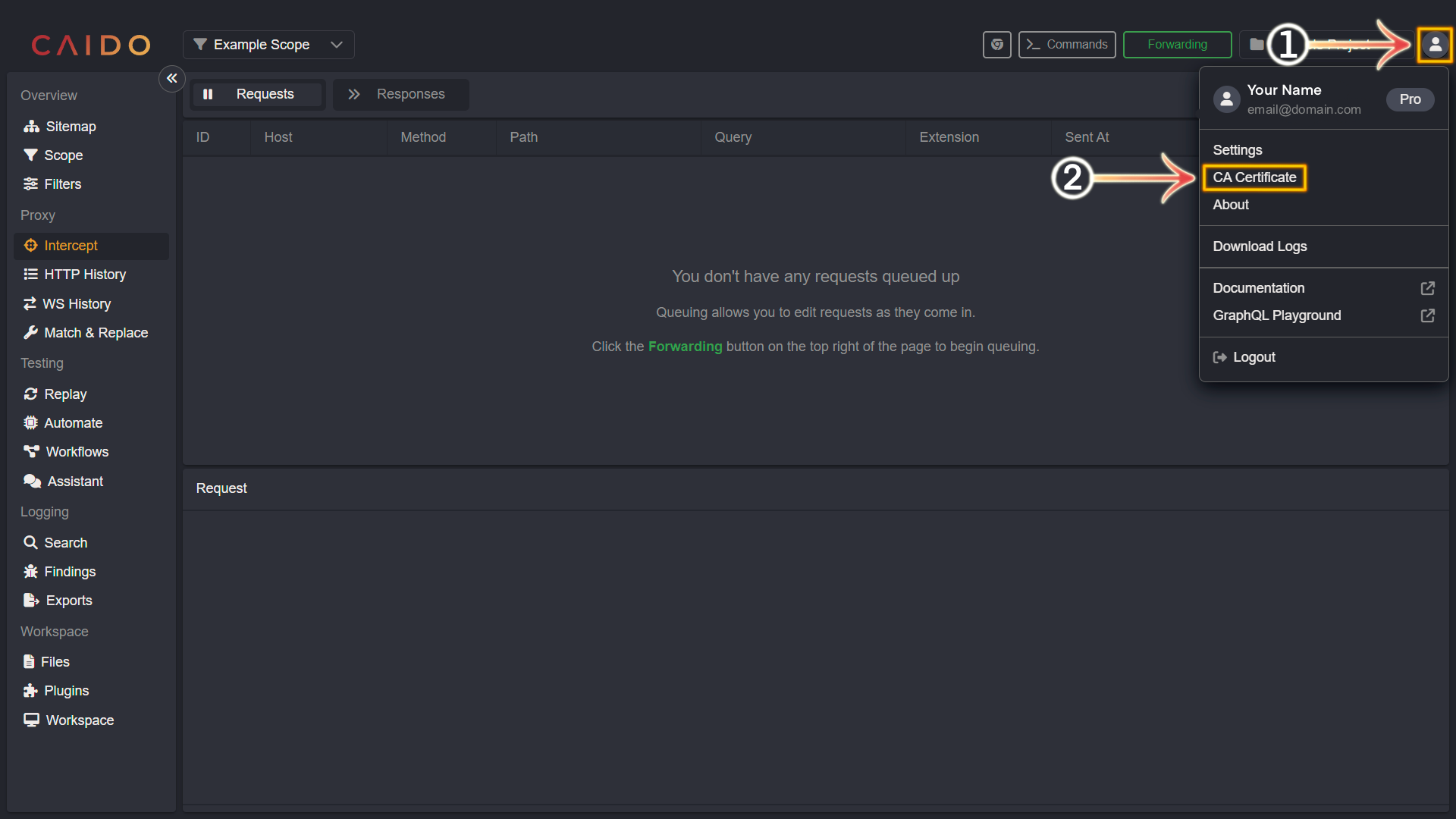Click the Pro badge
The image size is (1456, 819).
[x=1410, y=99]
